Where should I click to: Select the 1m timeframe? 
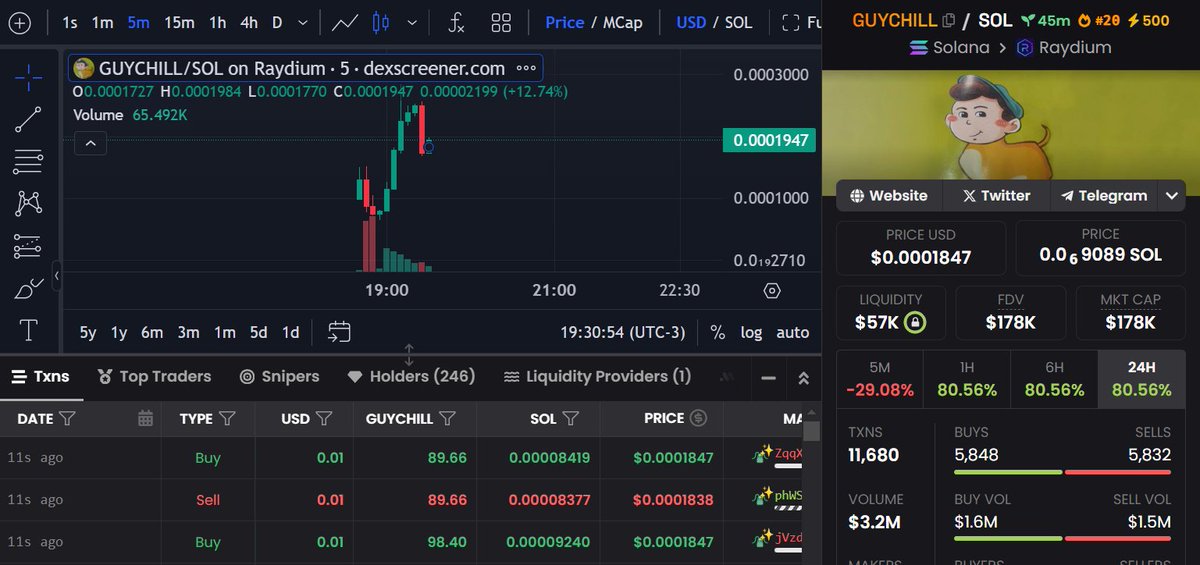(x=102, y=22)
